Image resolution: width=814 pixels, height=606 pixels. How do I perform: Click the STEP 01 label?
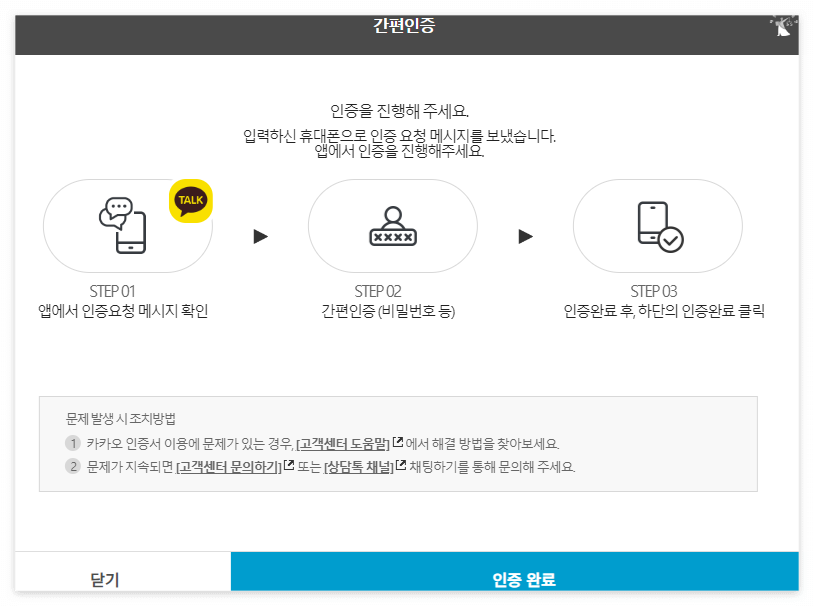coord(112,291)
